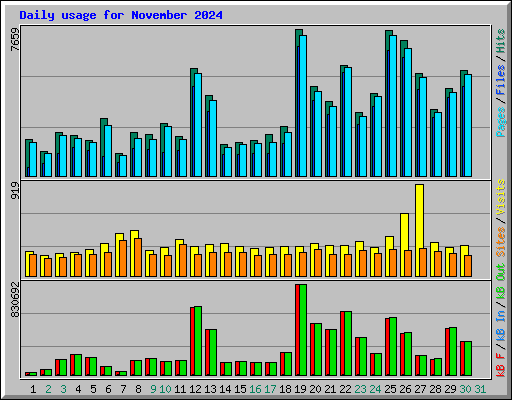512x400 pixels.
Task: Click day label 9 on the x-axis
Action: [x=153, y=389]
